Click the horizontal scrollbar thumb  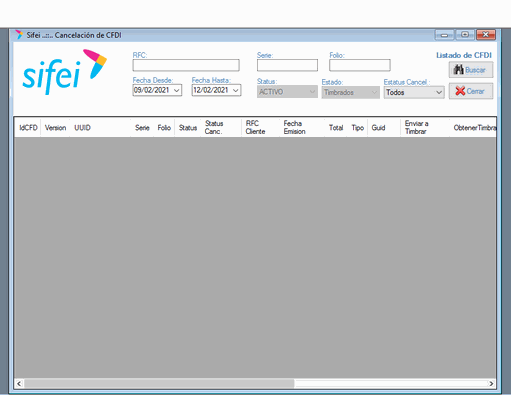[159, 384]
